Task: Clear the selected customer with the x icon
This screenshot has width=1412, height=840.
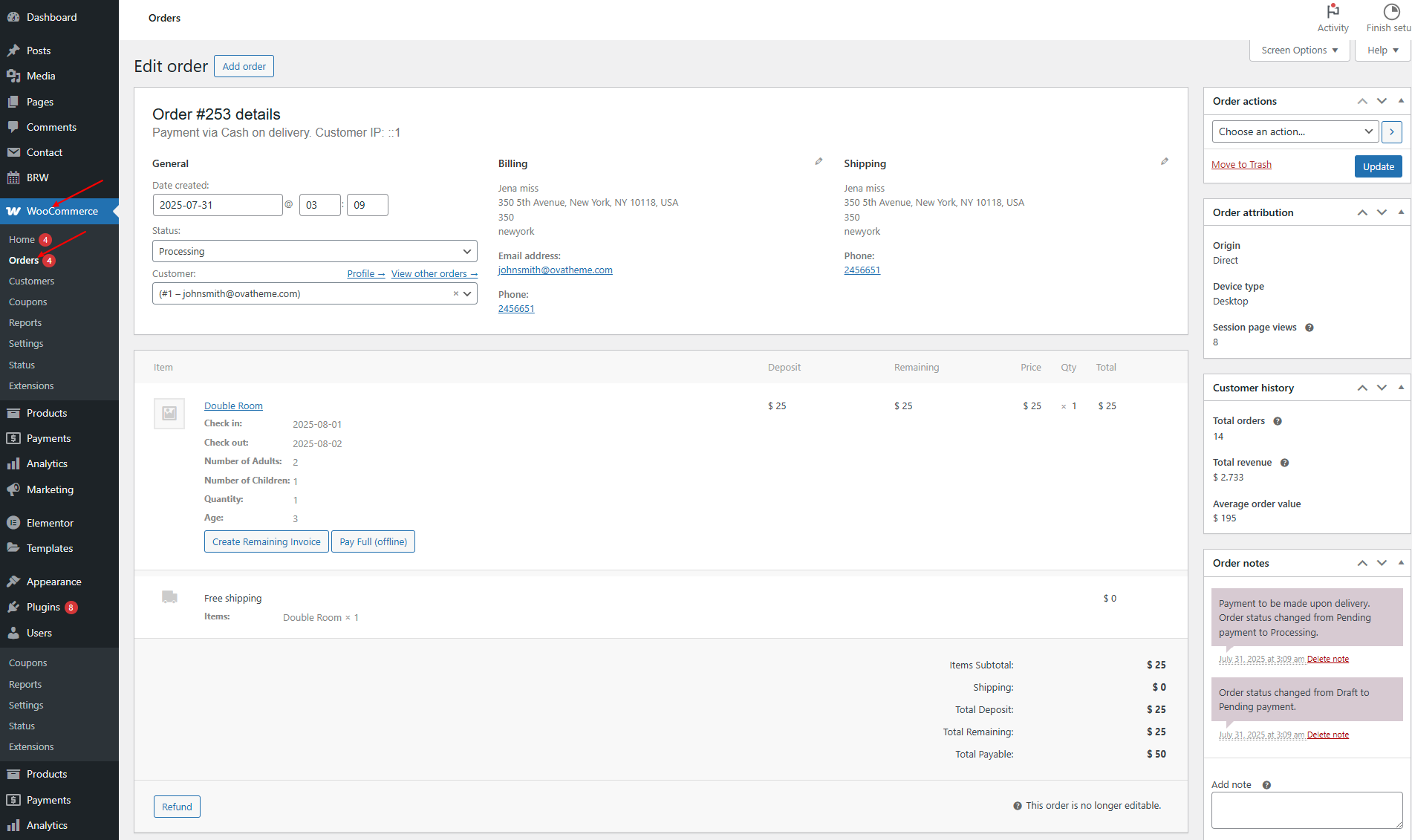Action: 455,294
